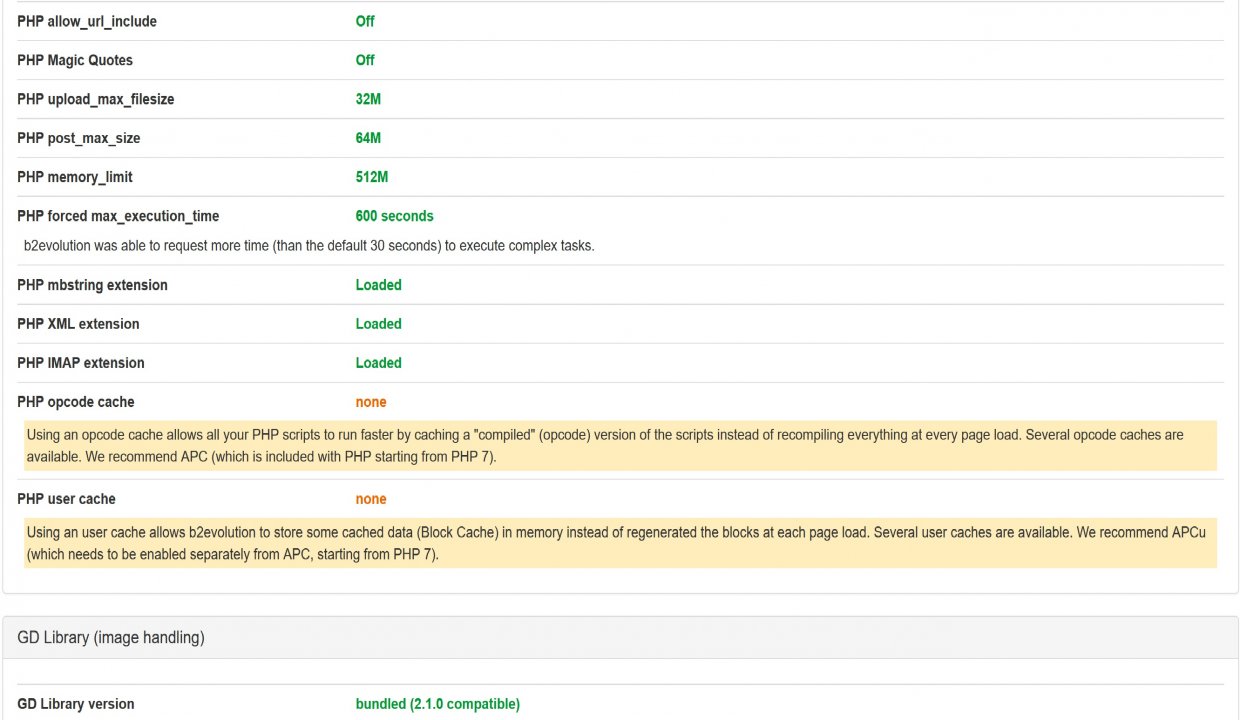Click the '32M' upload size value
This screenshot has height=720, width=1240.
[x=368, y=99]
